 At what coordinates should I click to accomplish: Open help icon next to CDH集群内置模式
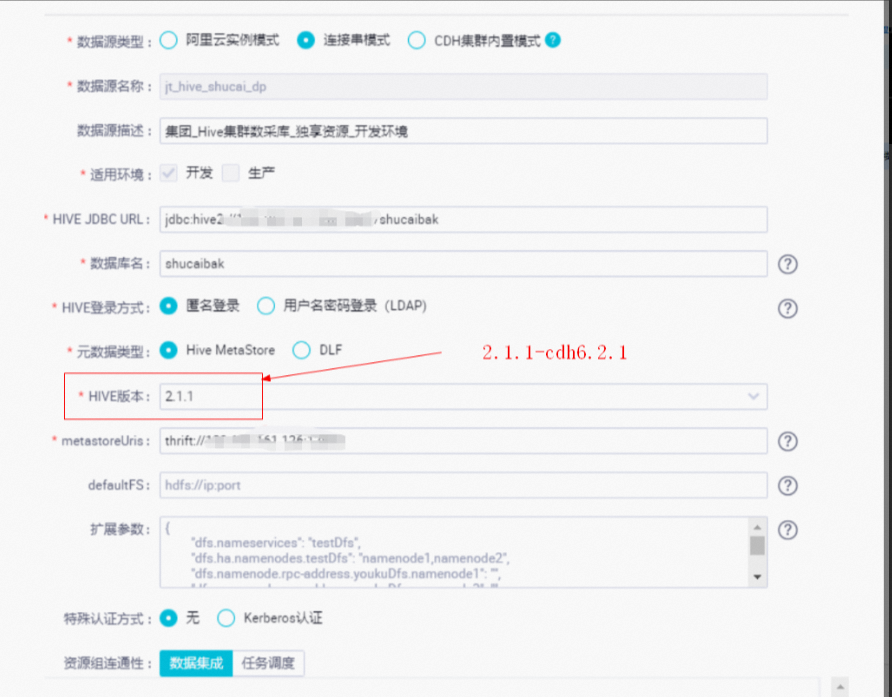pos(552,40)
